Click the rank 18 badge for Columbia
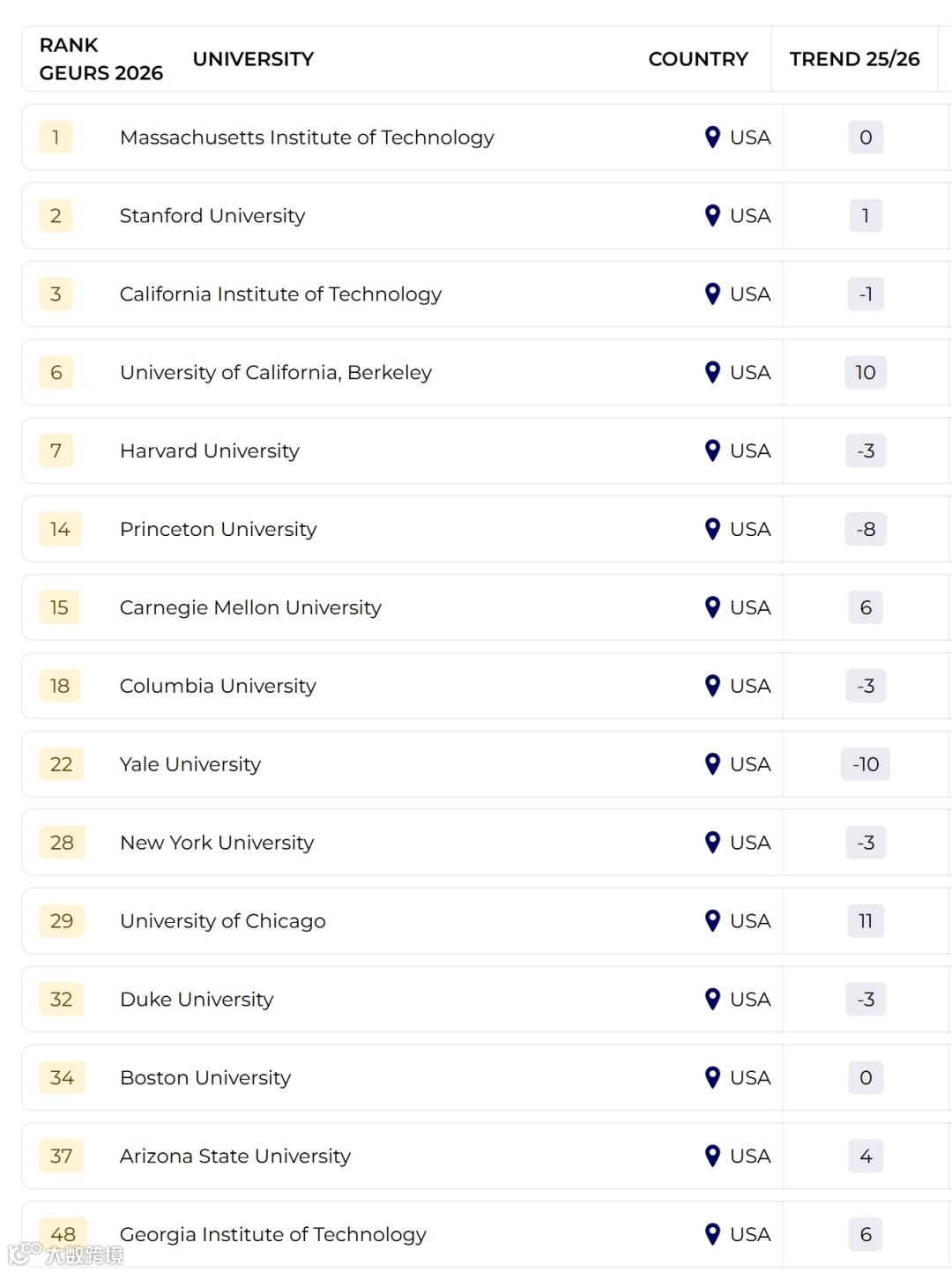 click(x=60, y=686)
